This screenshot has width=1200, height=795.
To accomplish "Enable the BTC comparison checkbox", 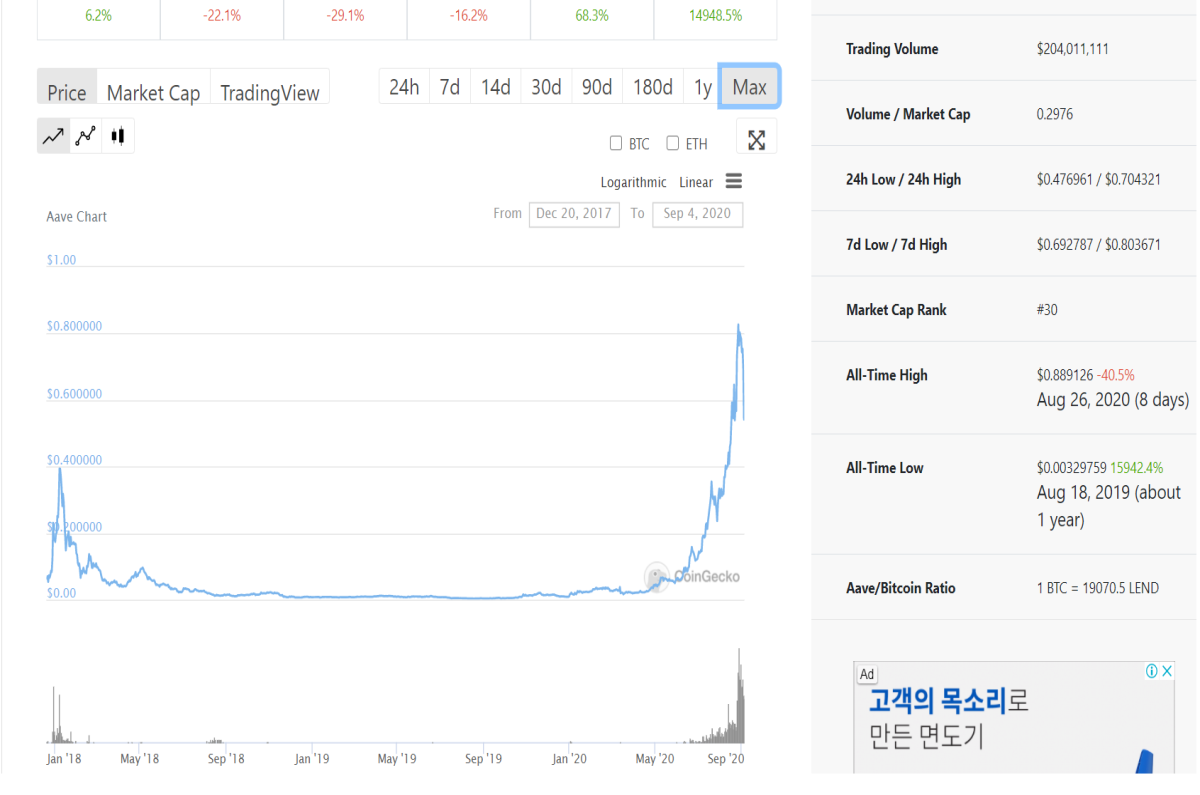I will pos(616,143).
